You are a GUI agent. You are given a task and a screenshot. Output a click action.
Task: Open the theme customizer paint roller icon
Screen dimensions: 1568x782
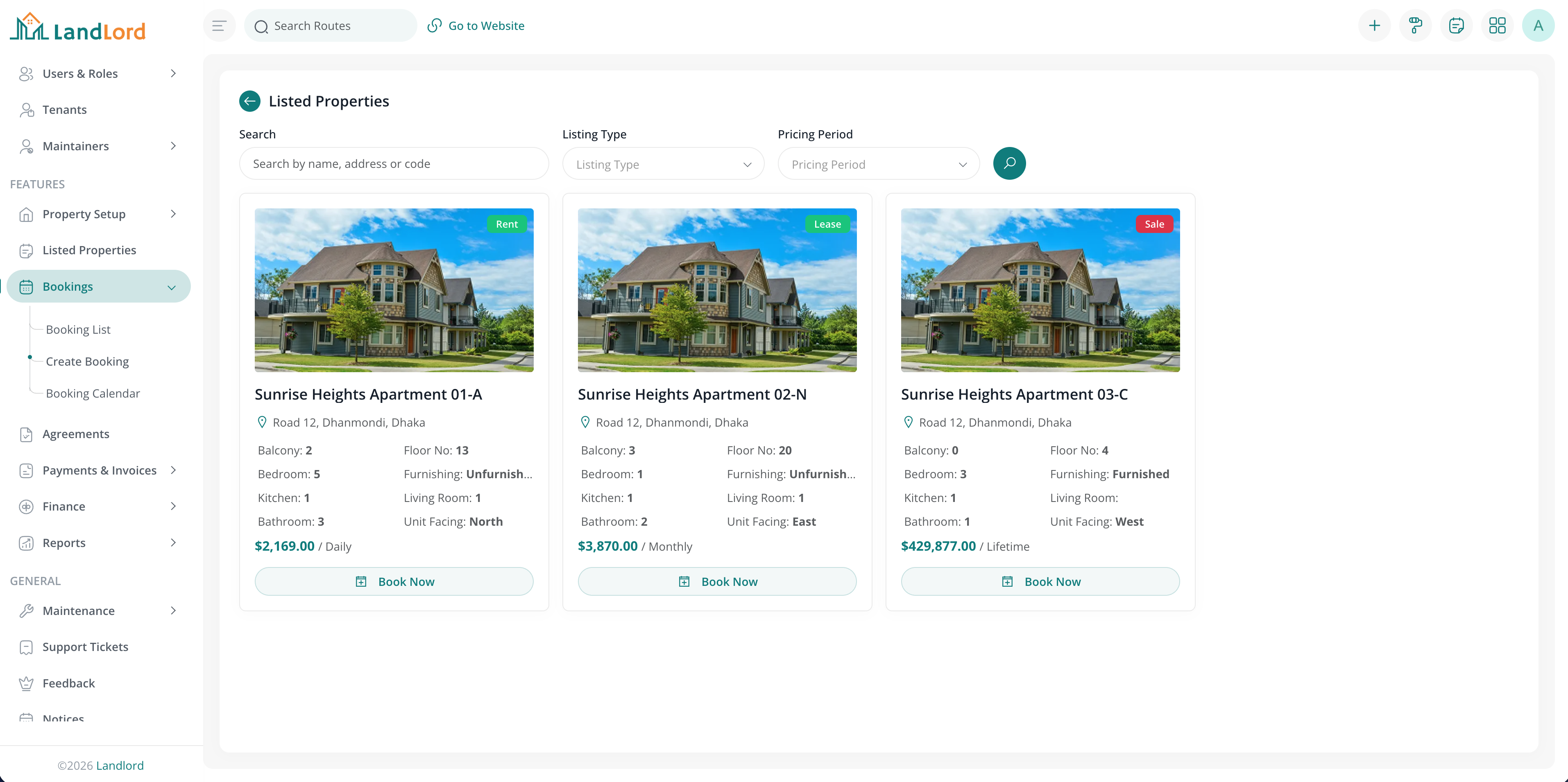tap(1416, 25)
